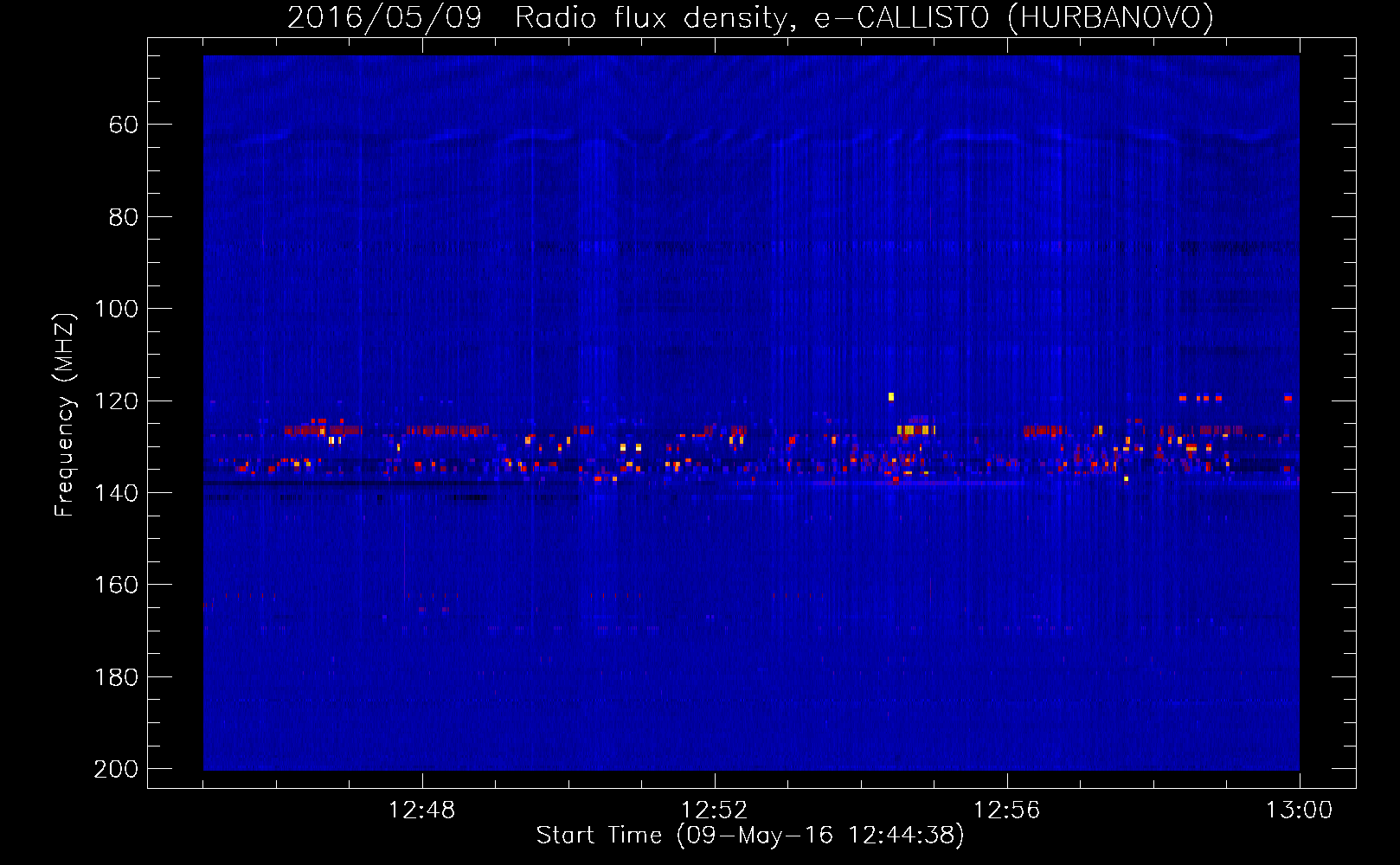
Task: Click the plot title '2016/05/09 Radio flux density'
Action: (x=750, y=17)
